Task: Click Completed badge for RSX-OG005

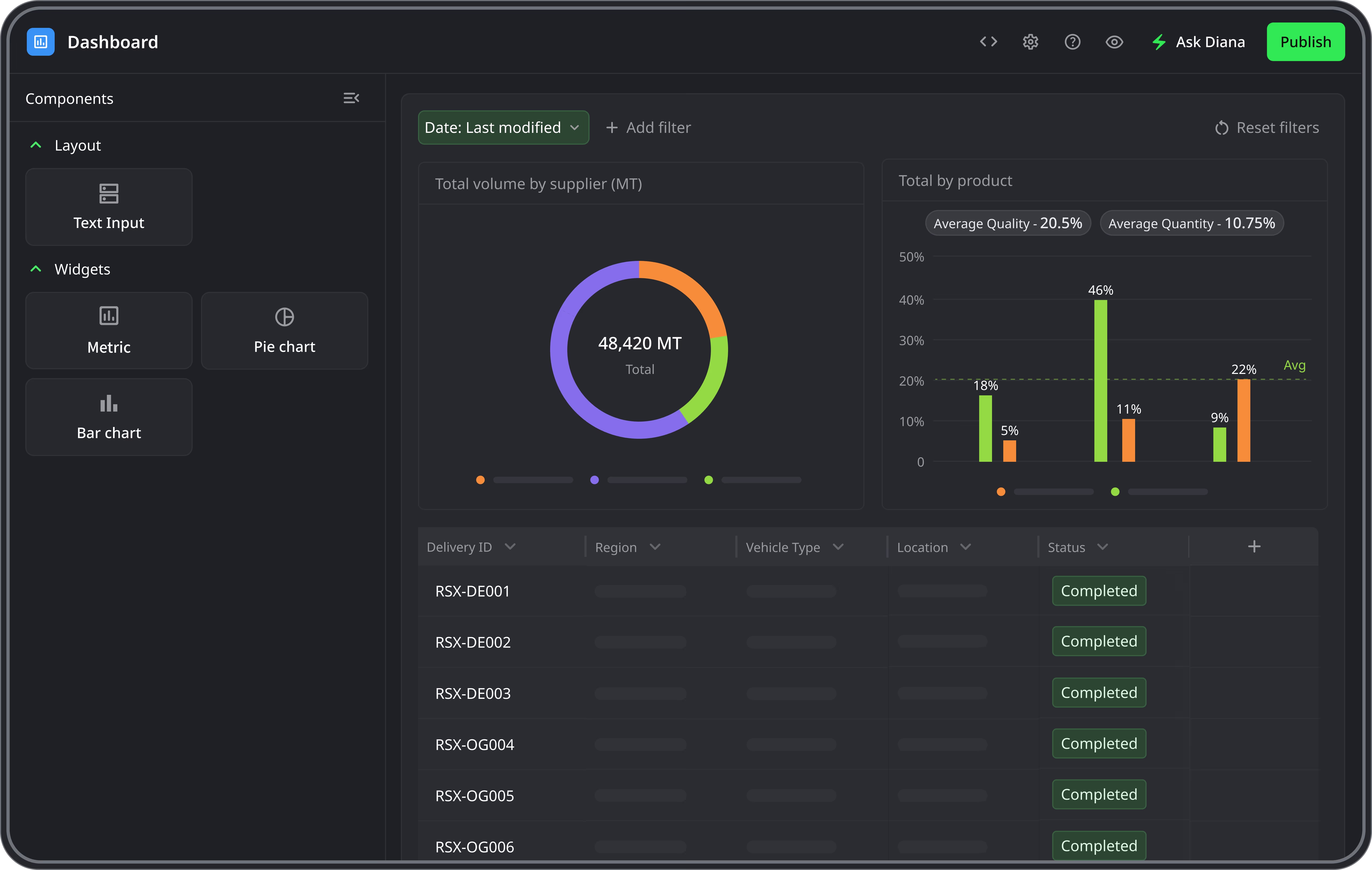Action: pyautogui.click(x=1099, y=794)
